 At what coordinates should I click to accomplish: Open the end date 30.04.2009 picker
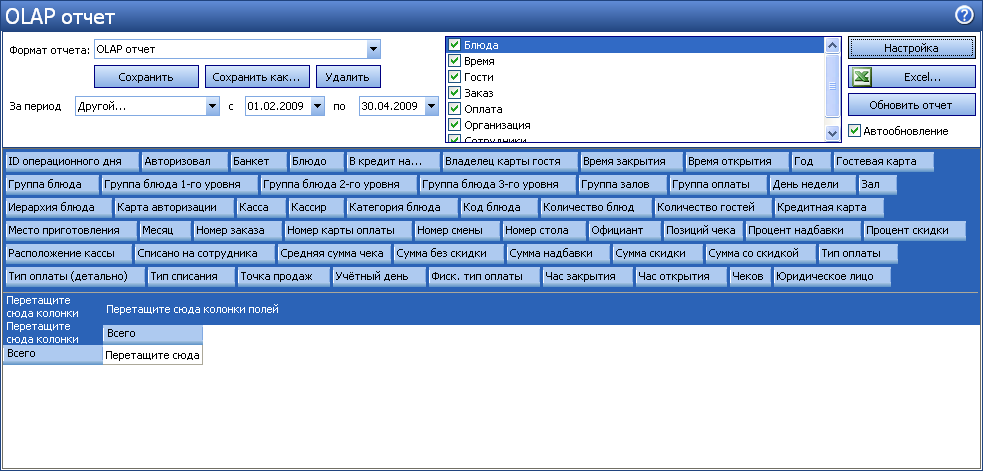(x=431, y=107)
